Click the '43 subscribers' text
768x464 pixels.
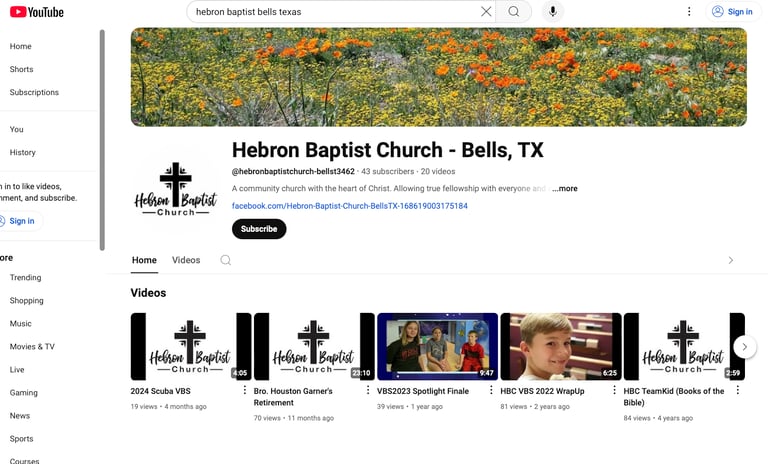[387, 171]
